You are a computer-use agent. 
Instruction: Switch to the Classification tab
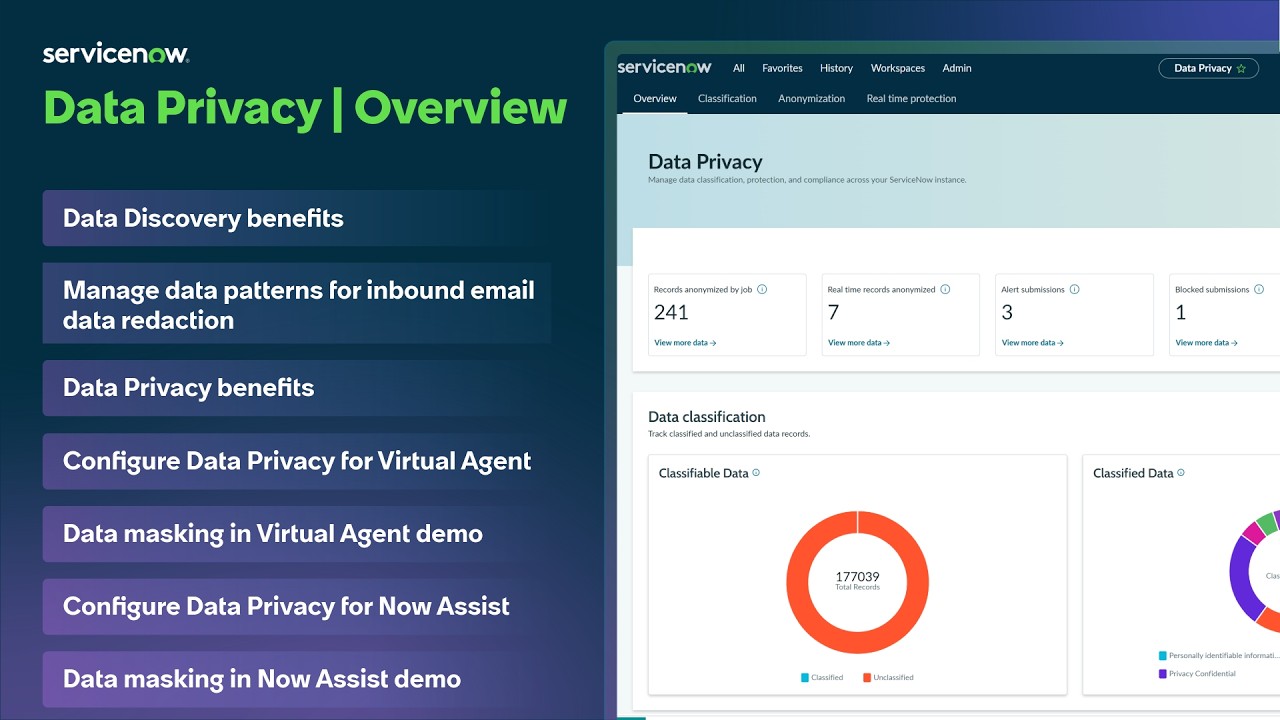click(727, 98)
